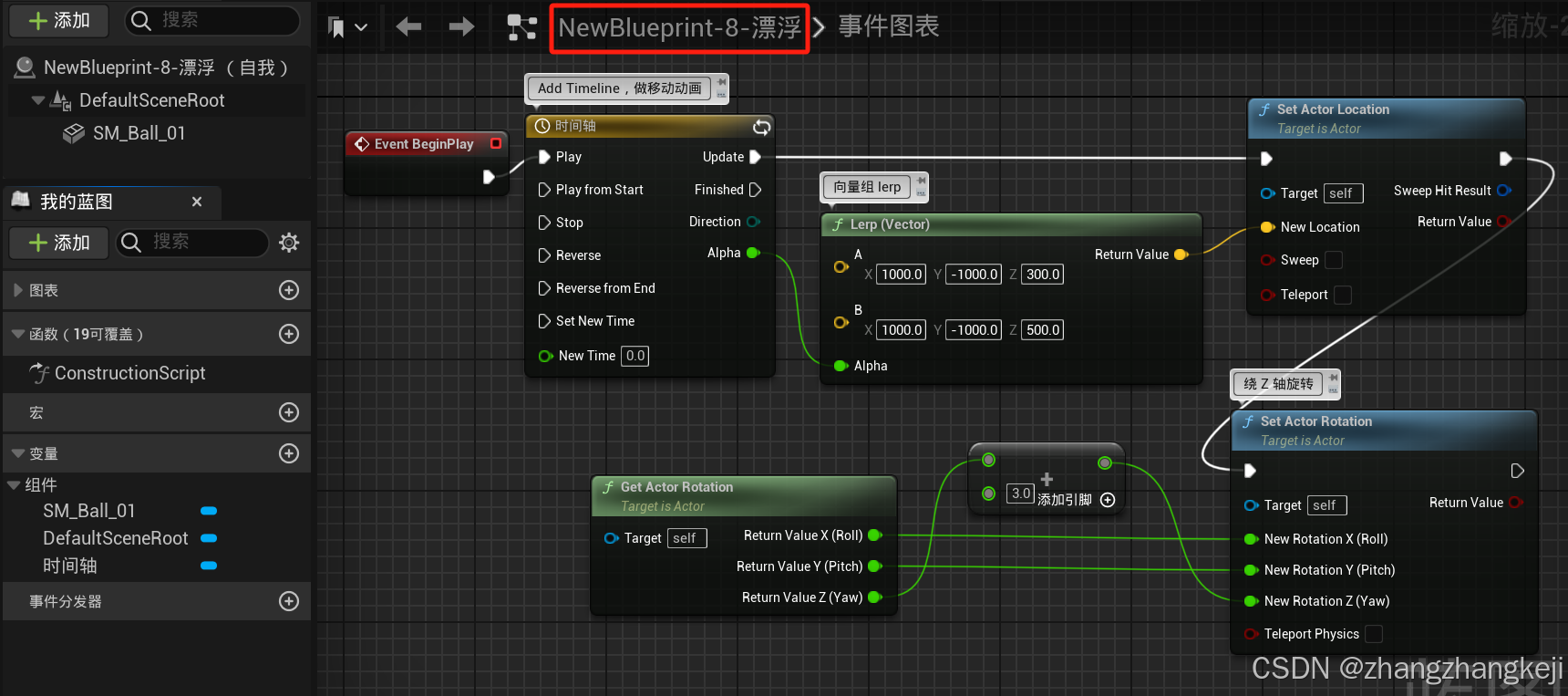This screenshot has height=696, width=1568.
Task: Select SM_Ball_01 in components tree
Action: 139,133
